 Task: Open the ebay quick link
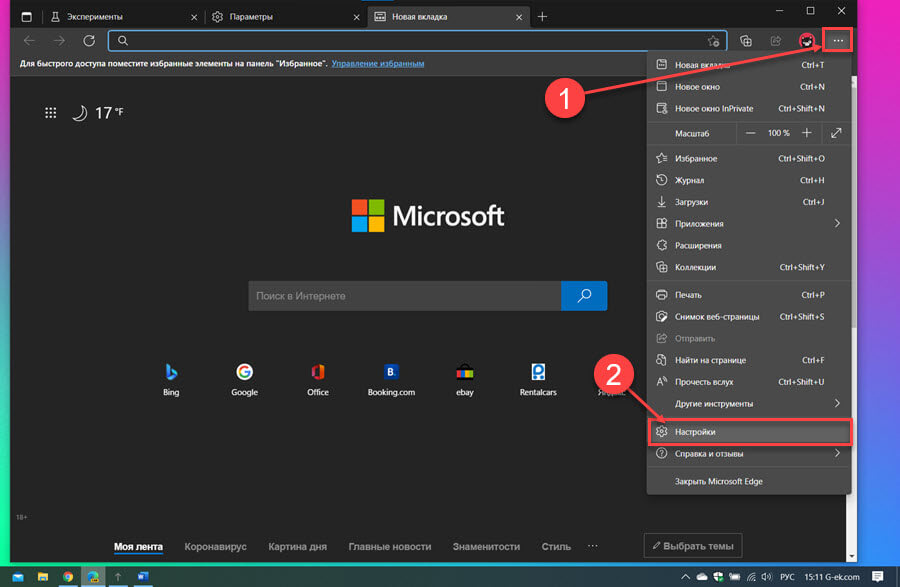point(464,380)
